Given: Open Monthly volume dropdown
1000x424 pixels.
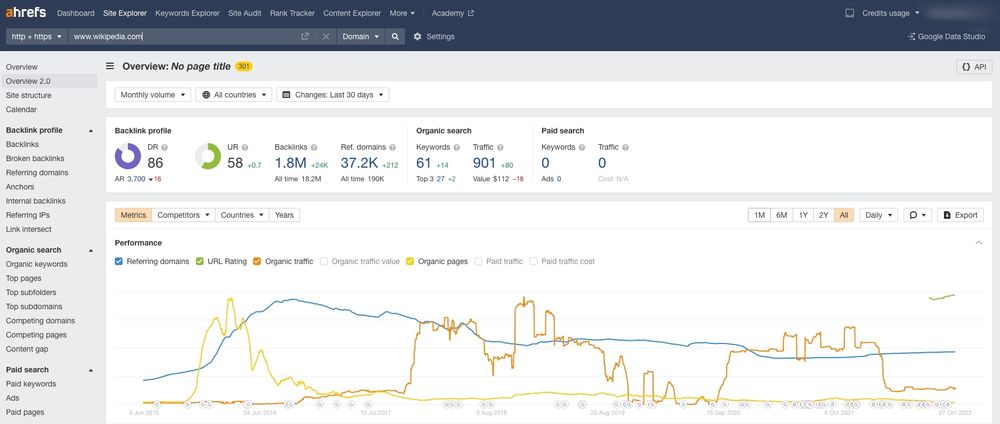Looking at the screenshot, I should (x=153, y=94).
